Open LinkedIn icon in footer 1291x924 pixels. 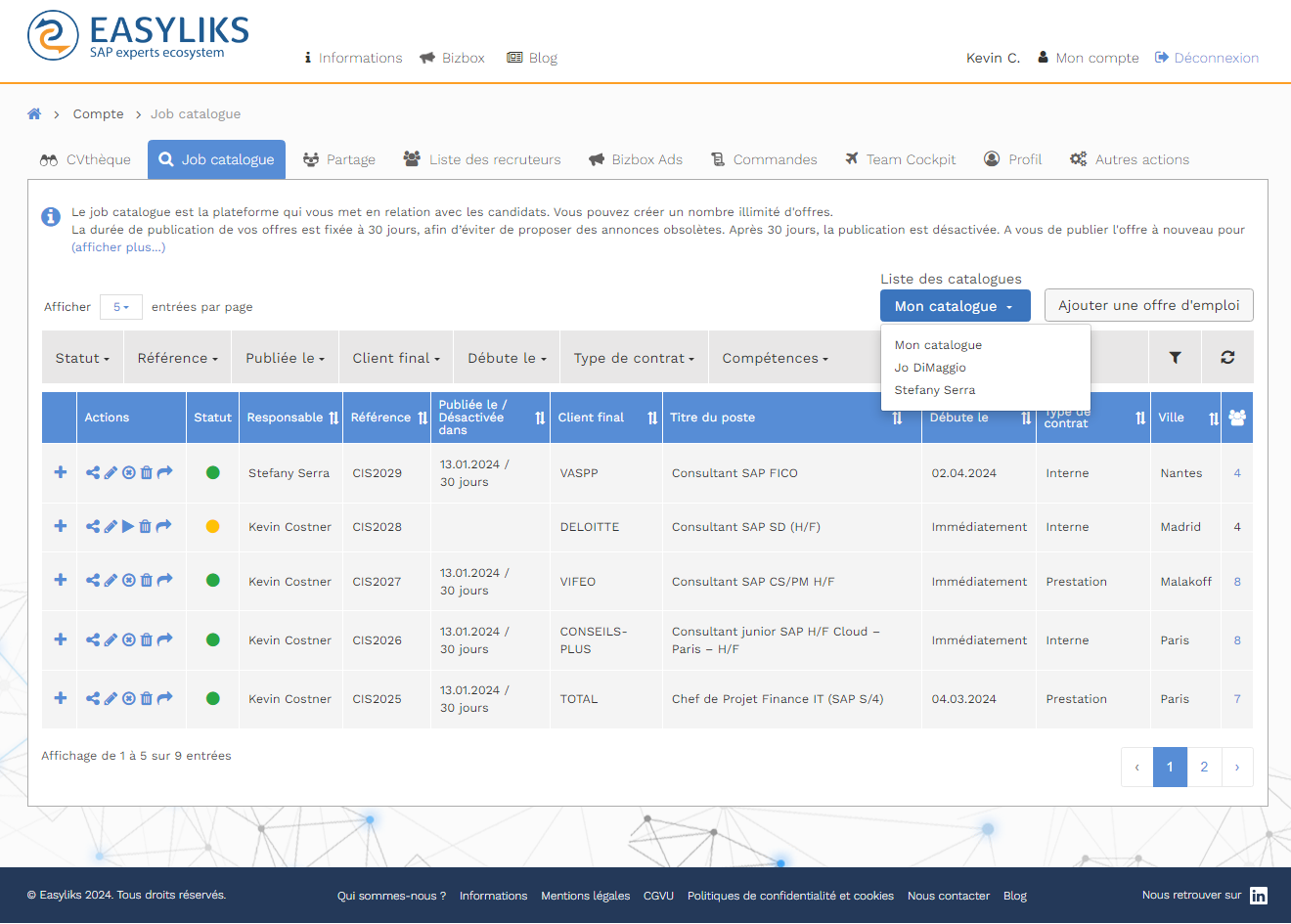click(1259, 896)
